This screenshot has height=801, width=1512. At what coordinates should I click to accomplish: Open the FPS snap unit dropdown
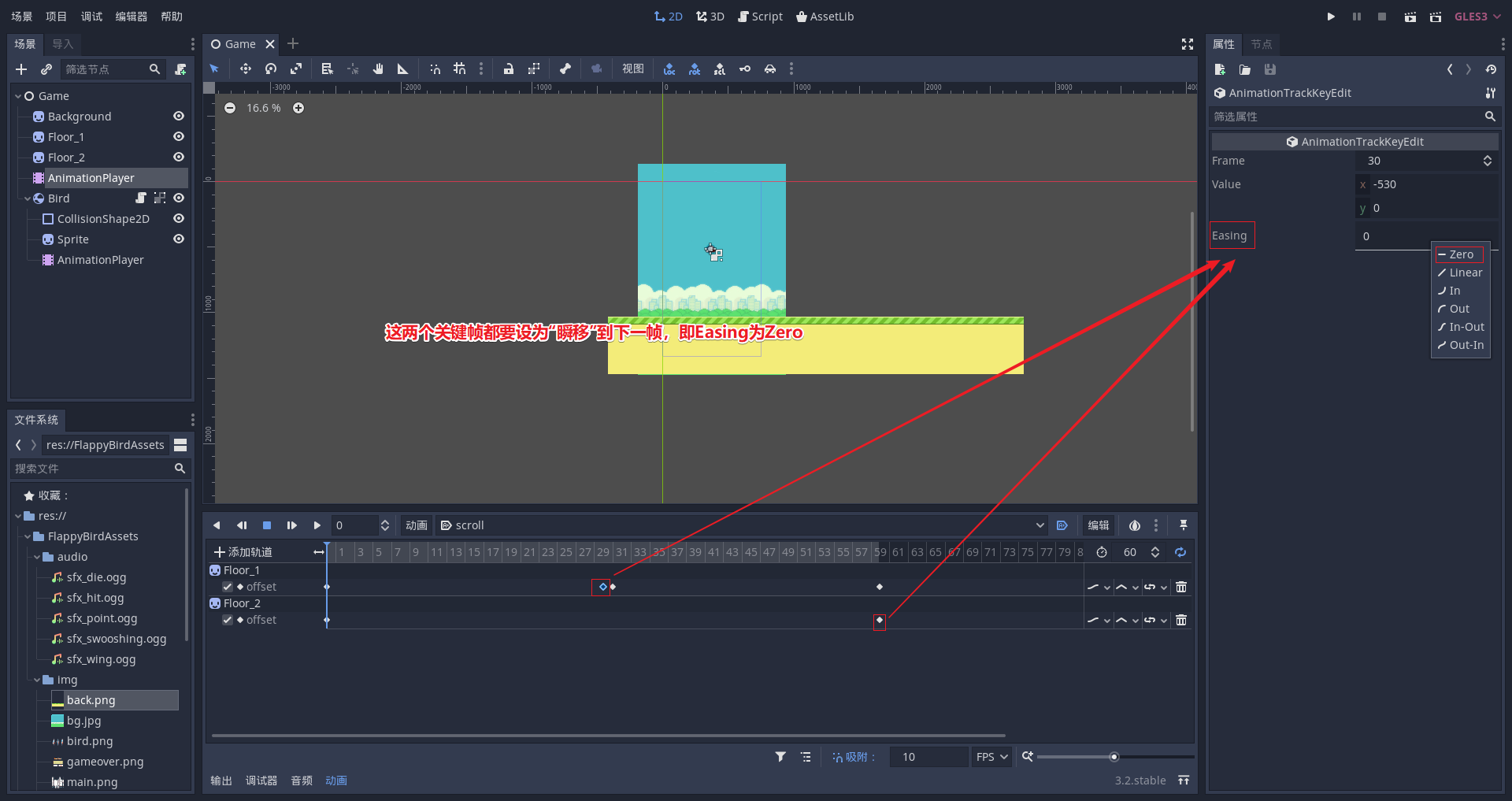(991, 757)
